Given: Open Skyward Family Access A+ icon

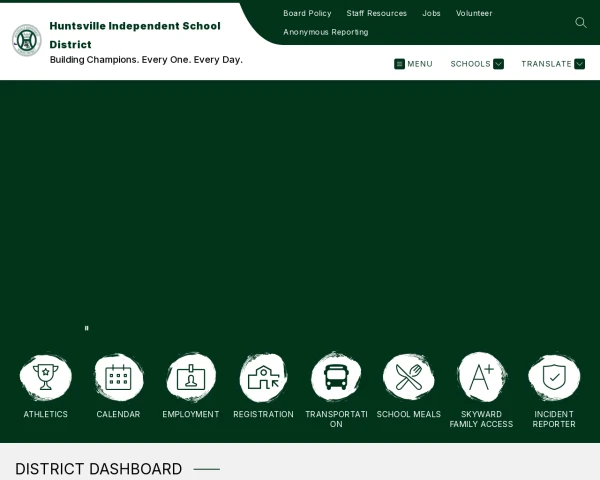Looking at the screenshot, I should click(x=481, y=377).
